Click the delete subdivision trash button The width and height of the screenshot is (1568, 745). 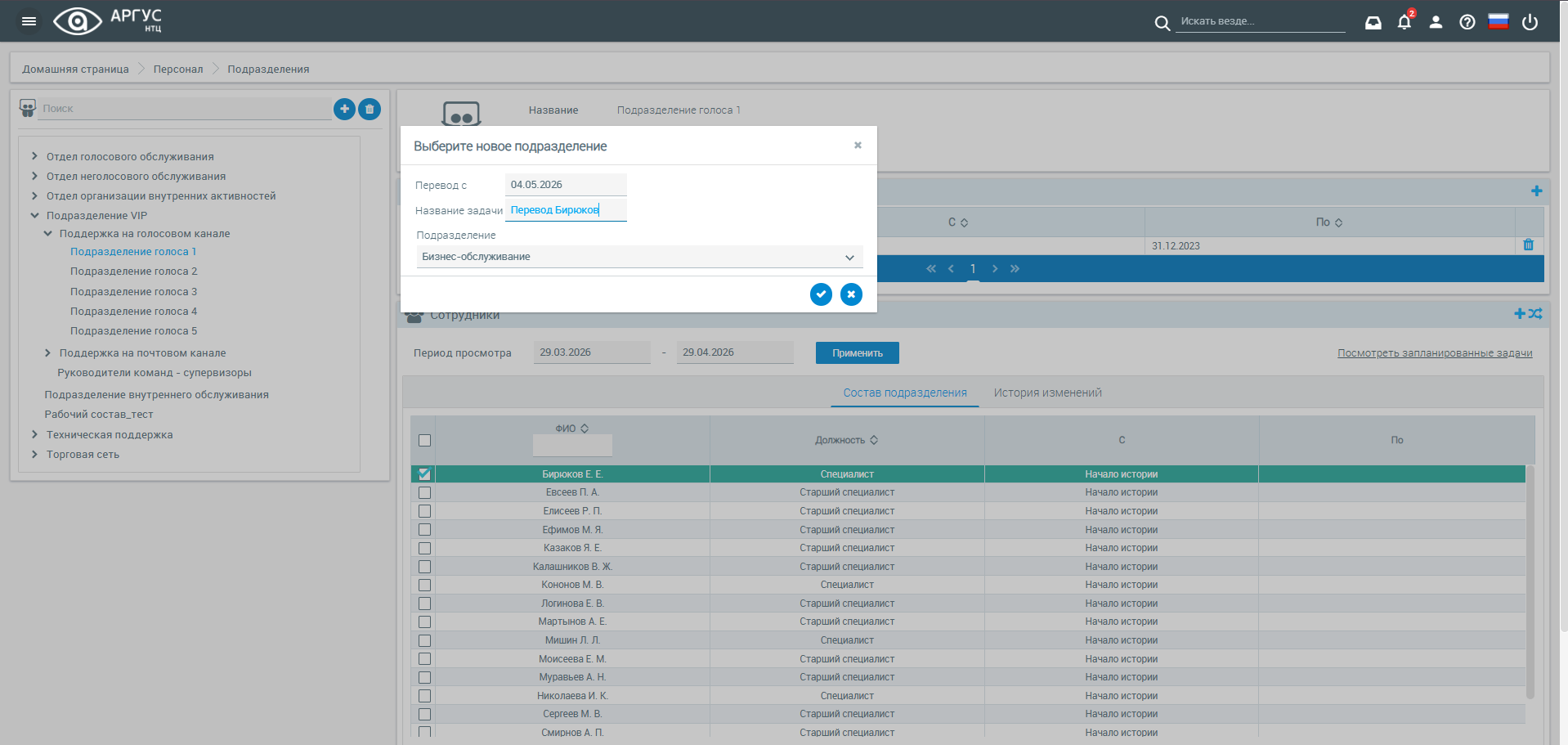click(x=370, y=109)
